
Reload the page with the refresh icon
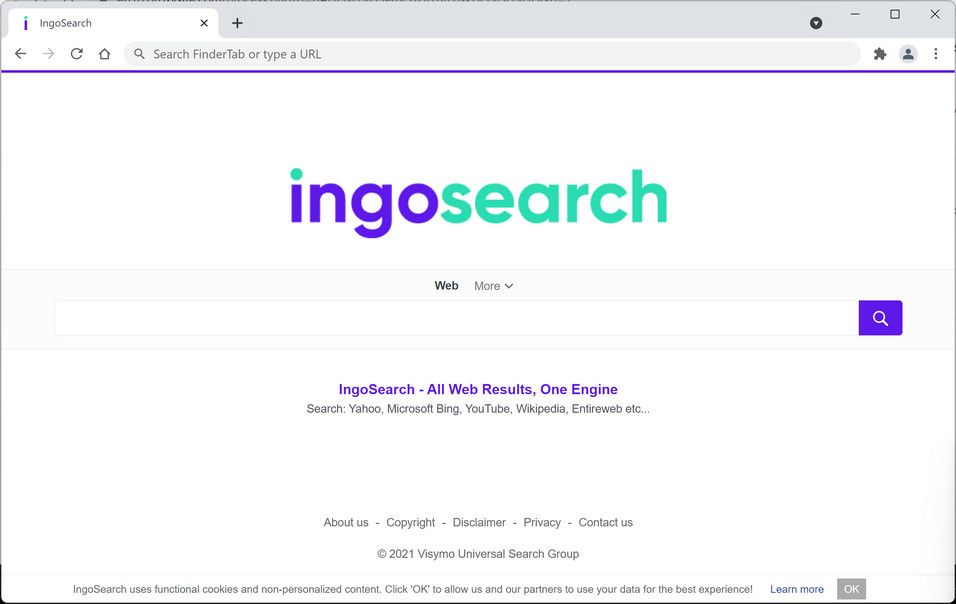pyautogui.click(x=76, y=54)
